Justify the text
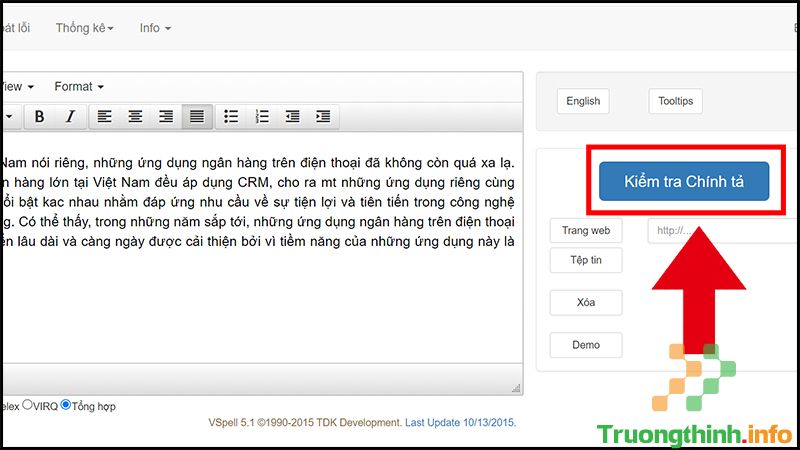This screenshot has width=800, height=450. tap(197, 117)
